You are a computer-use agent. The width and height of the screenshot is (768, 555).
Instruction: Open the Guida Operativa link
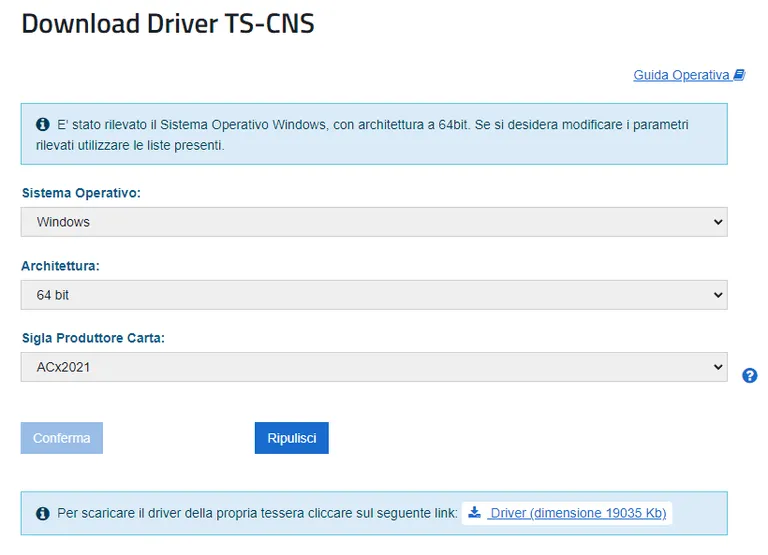(689, 75)
